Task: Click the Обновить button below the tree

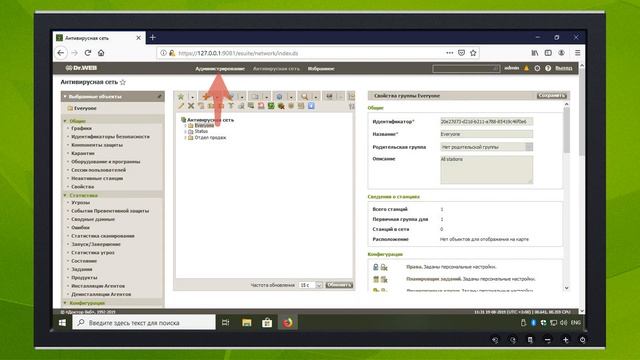Action: click(x=339, y=285)
